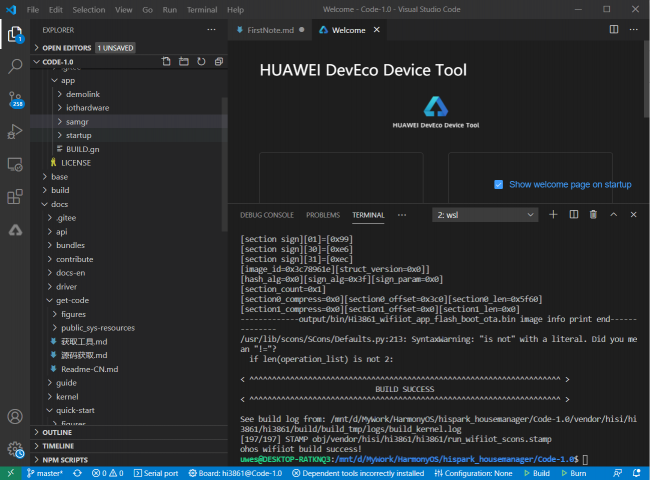Open the Source Control view with 258 badge
Screen dimensions: 650x480
click(x=15, y=99)
